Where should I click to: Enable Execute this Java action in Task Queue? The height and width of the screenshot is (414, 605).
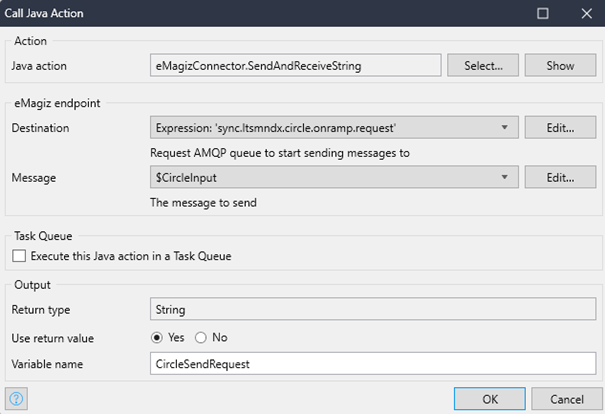(x=19, y=256)
